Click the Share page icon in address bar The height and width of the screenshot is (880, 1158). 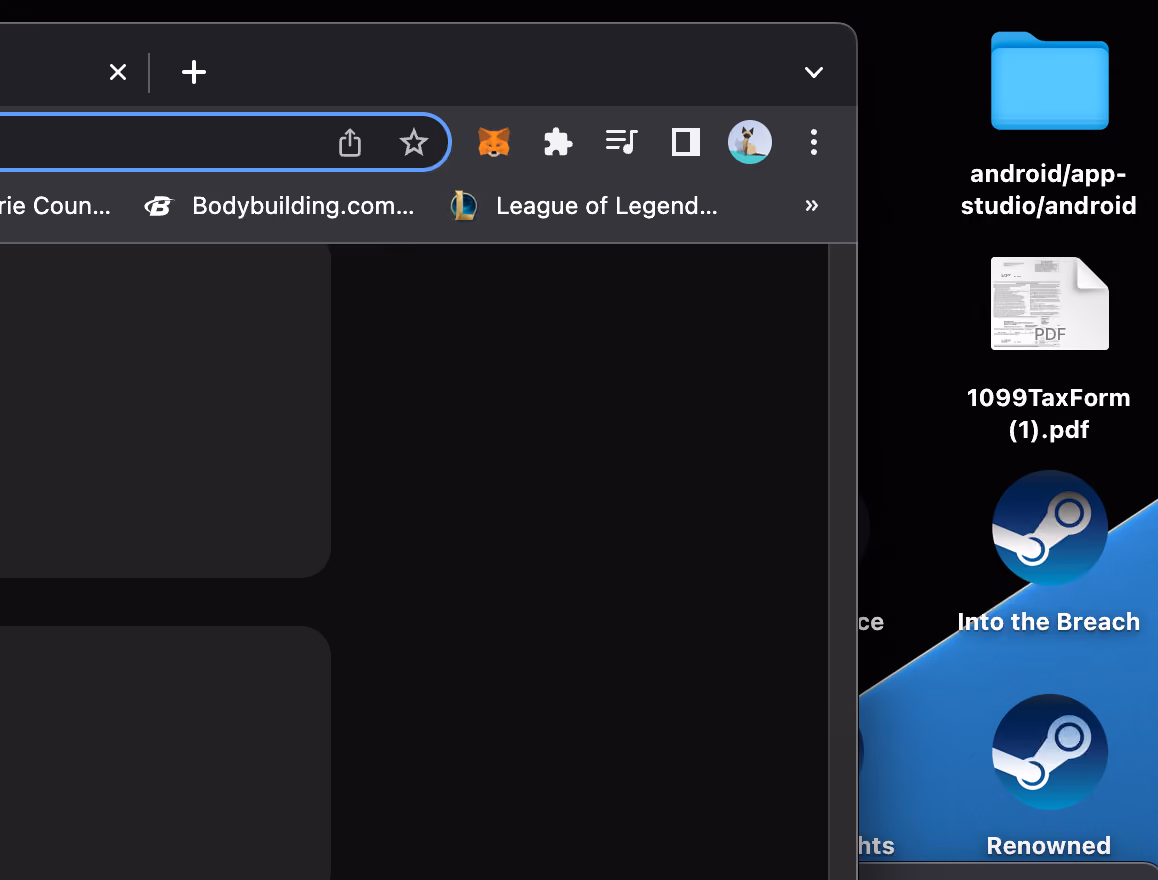350,142
